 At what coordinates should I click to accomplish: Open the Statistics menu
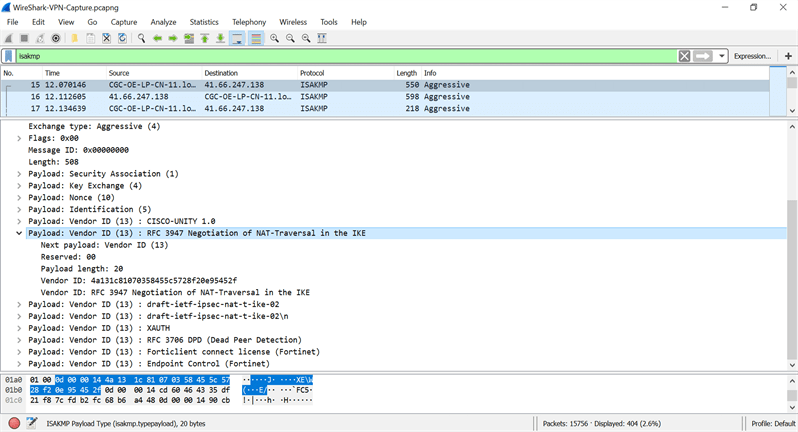204,22
